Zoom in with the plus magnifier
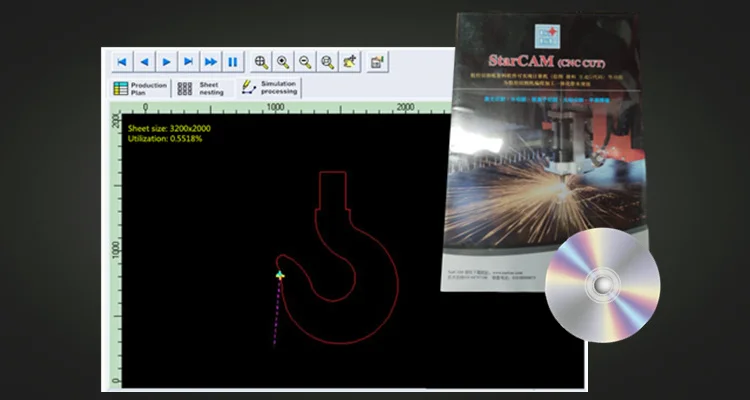This screenshot has height=400, width=750. tap(284, 62)
